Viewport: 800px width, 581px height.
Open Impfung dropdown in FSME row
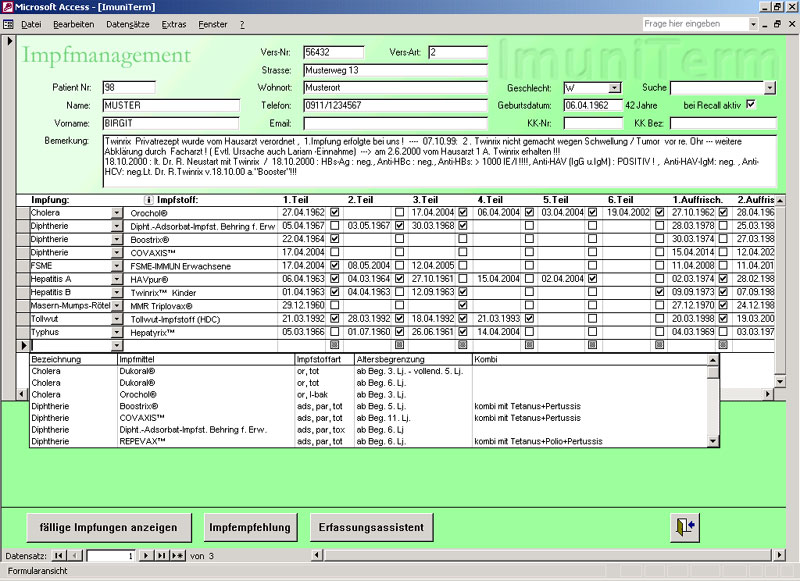tap(117, 266)
